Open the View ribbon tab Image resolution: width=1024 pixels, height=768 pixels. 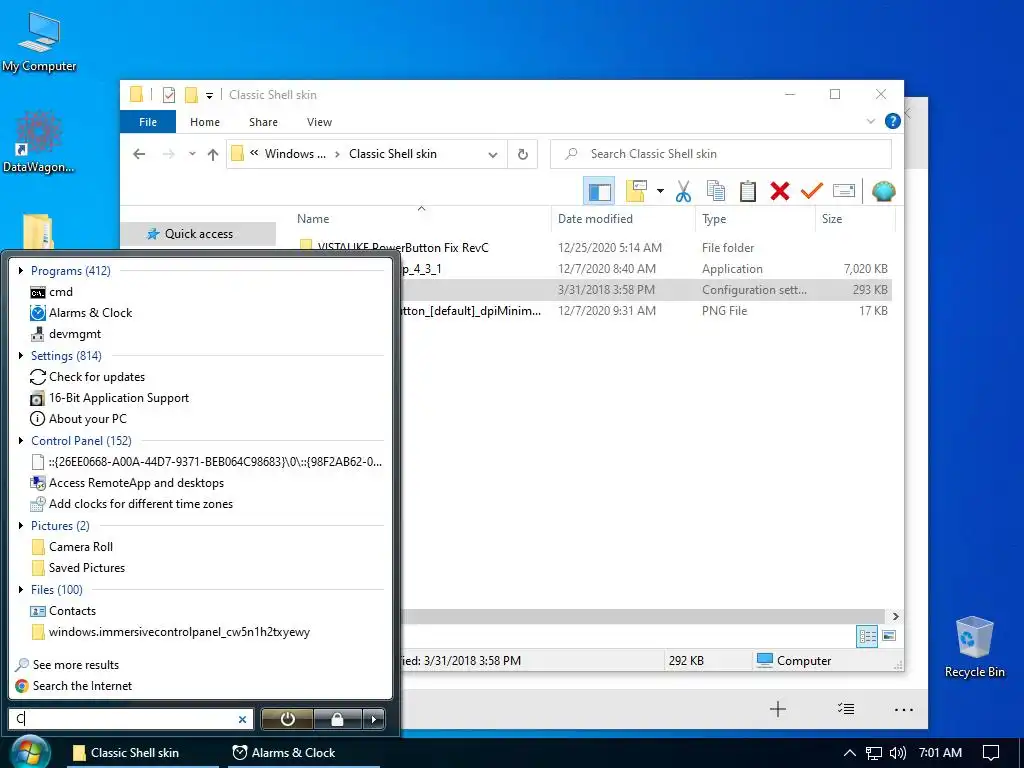click(319, 122)
